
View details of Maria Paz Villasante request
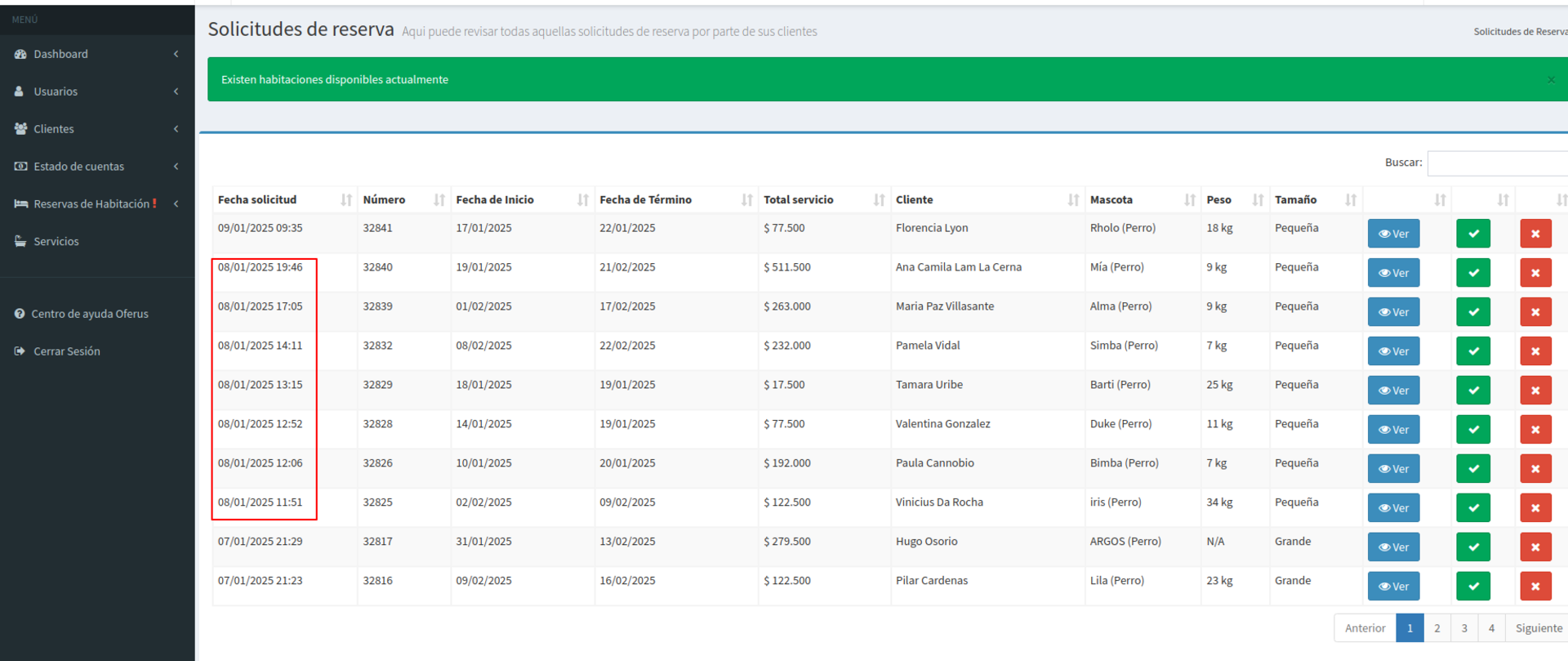(1393, 312)
